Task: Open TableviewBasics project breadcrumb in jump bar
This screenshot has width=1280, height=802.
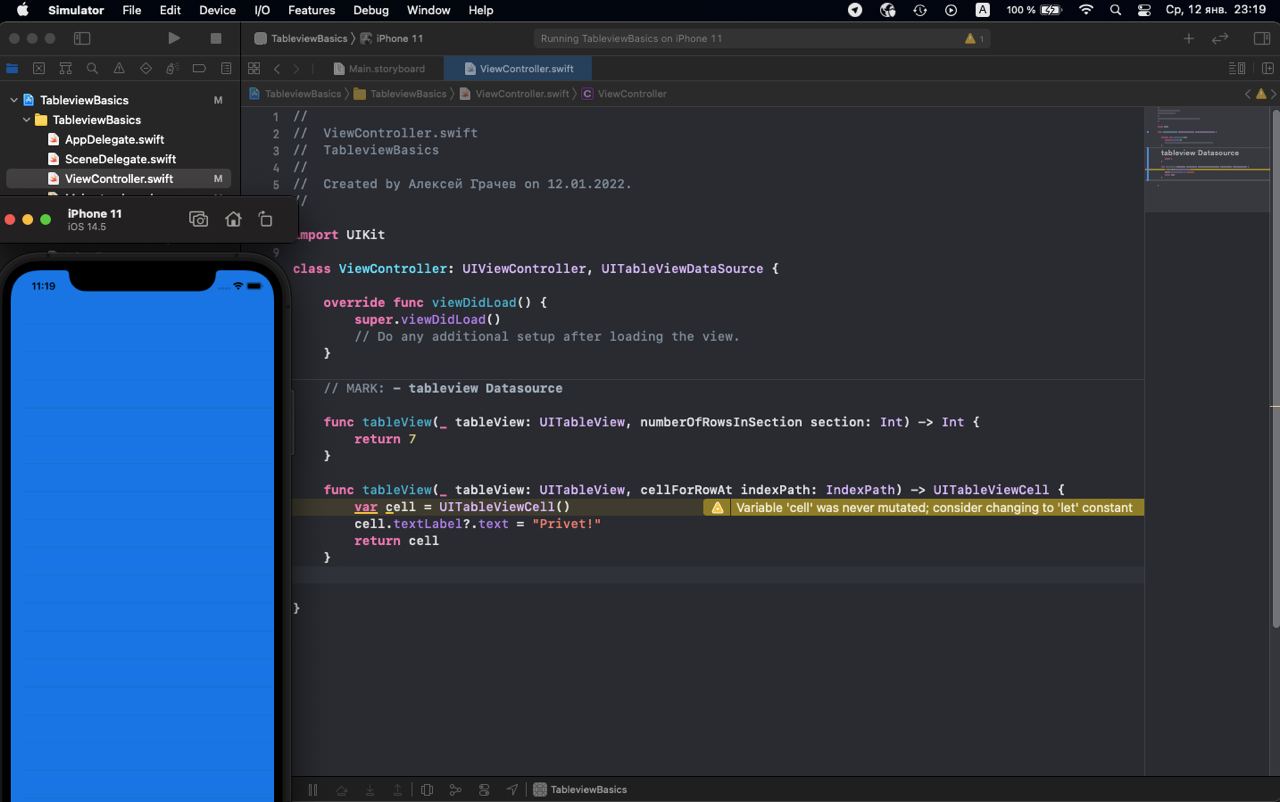Action: [x=295, y=93]
